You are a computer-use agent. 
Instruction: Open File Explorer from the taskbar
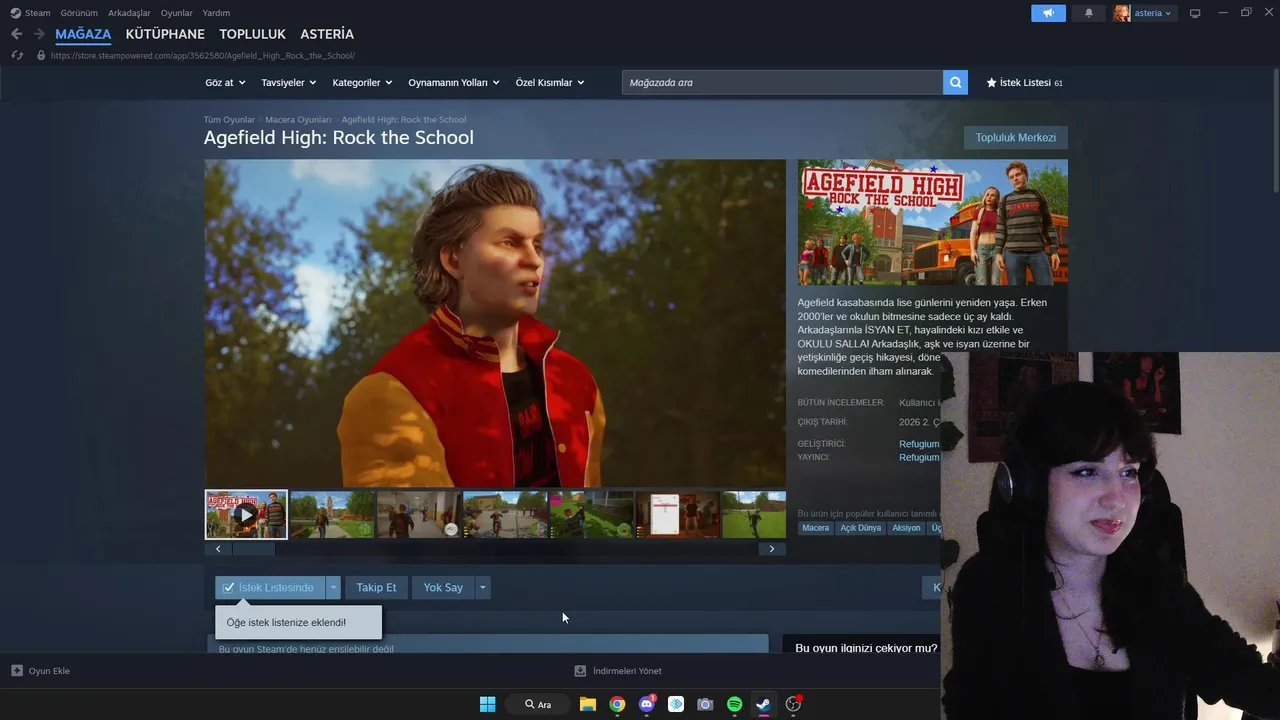tap(588, 704)
